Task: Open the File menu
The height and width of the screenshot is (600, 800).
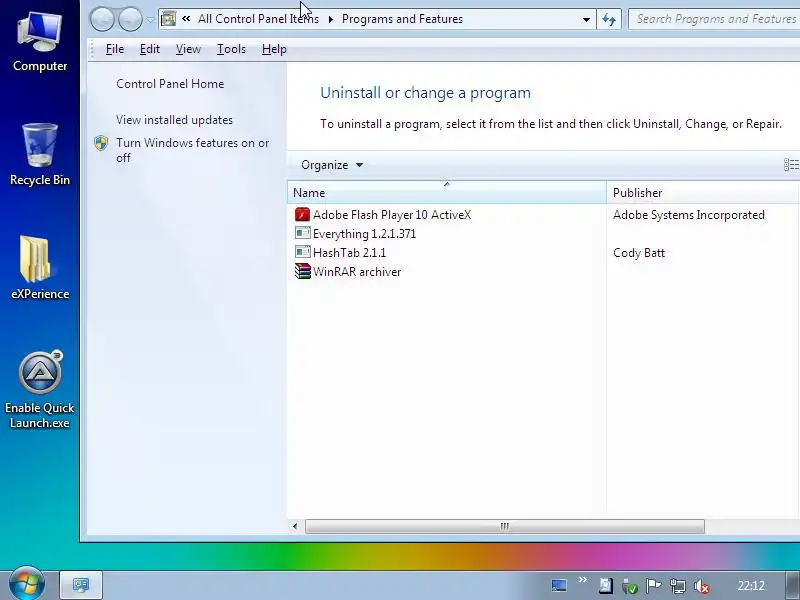Action: (115, 49)
